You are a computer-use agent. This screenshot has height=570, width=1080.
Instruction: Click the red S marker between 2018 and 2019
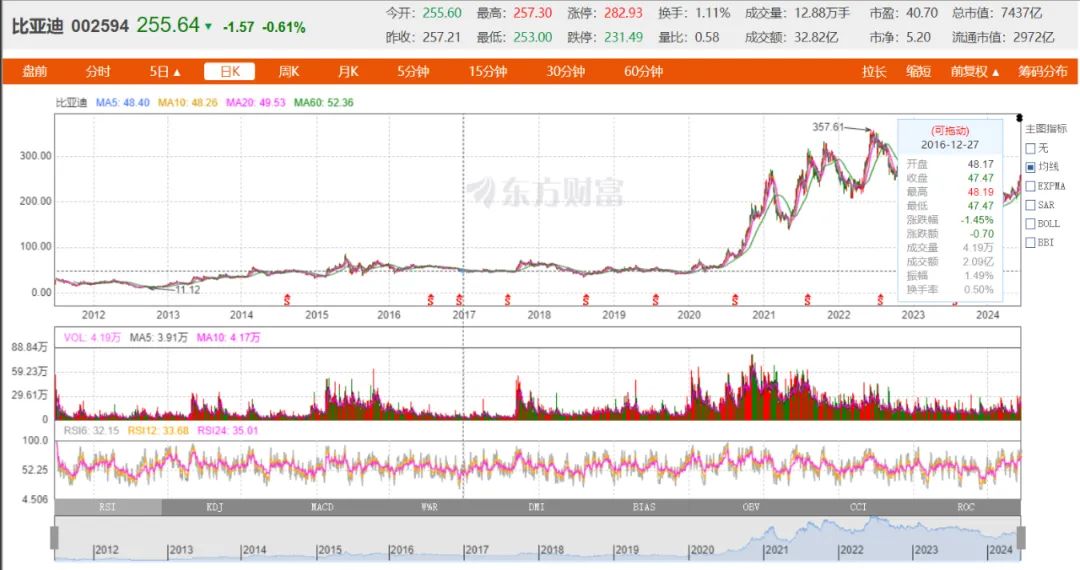pos(585,299)
